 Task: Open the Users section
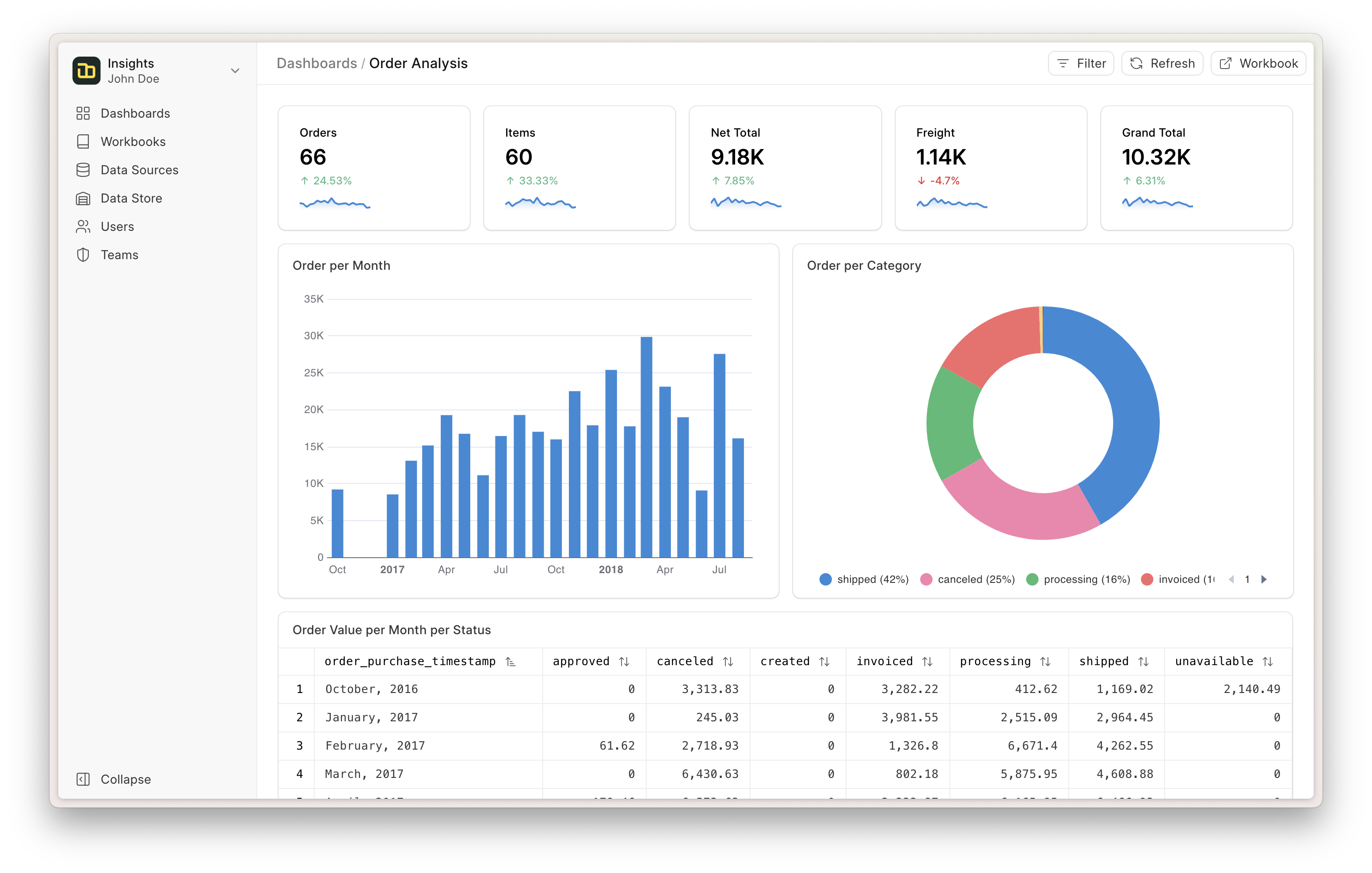tap(117, 226)
